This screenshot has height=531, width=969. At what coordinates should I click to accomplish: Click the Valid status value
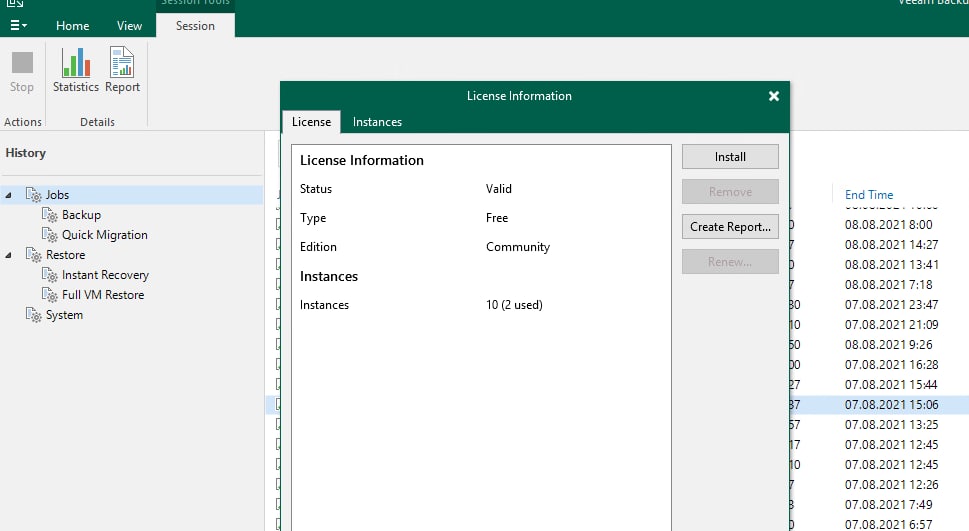pyautogui.click(x=499, y=189)
